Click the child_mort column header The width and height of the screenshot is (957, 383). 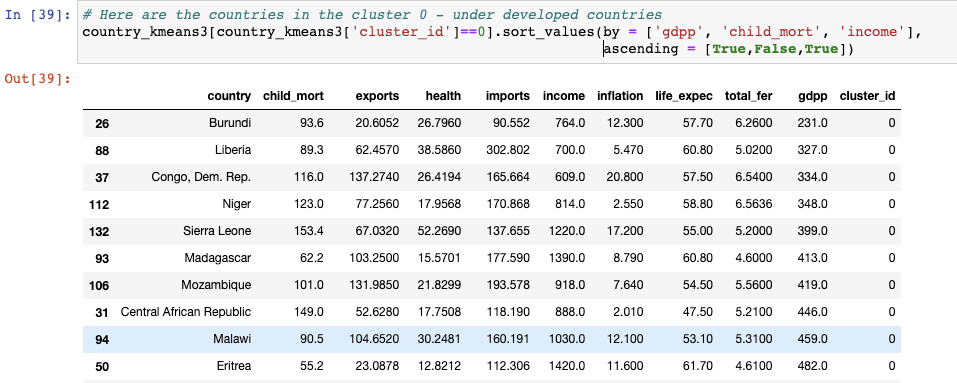pyautogui.click(x=293, y=96)
